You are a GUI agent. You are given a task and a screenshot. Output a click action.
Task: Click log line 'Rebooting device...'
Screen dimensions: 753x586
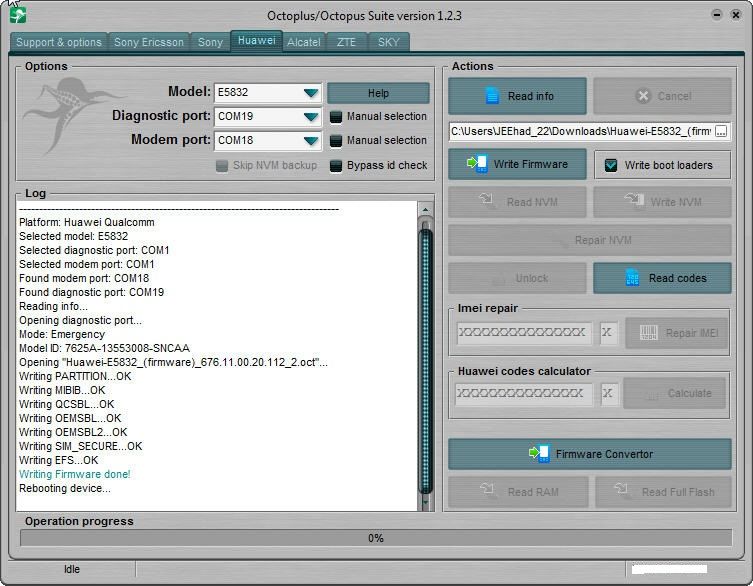[x=65, y=488]
